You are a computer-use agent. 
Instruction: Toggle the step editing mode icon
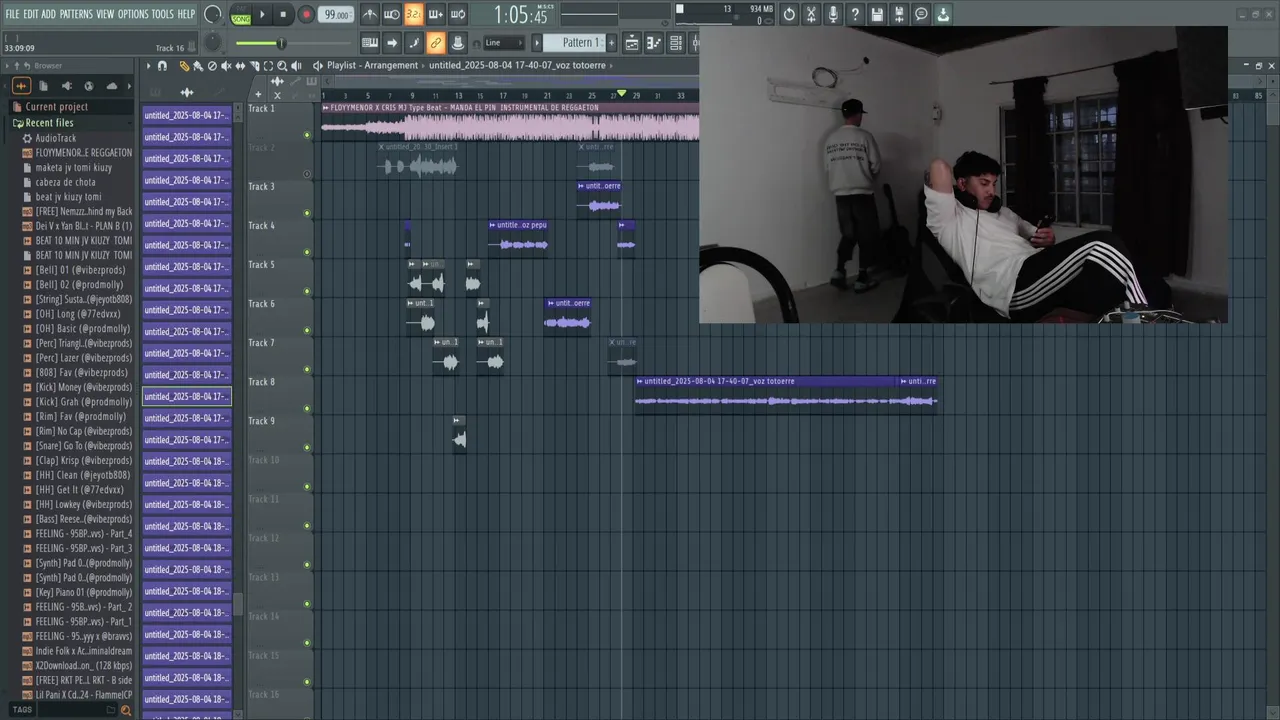pos(414,43)
